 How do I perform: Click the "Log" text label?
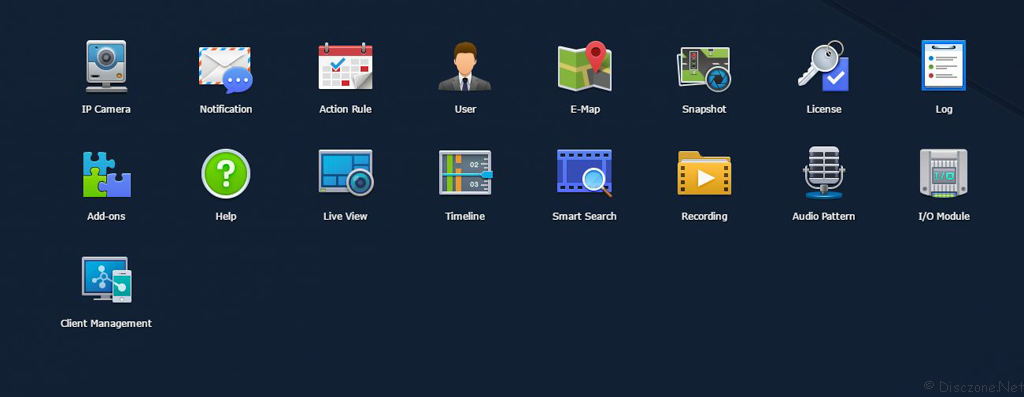pos(944,110)
